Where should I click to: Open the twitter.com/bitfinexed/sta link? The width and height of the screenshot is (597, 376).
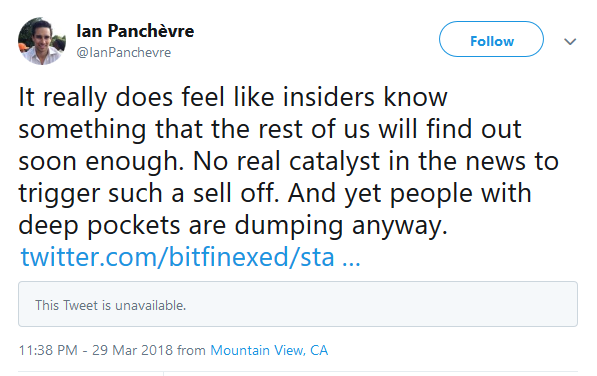point(190,257)
